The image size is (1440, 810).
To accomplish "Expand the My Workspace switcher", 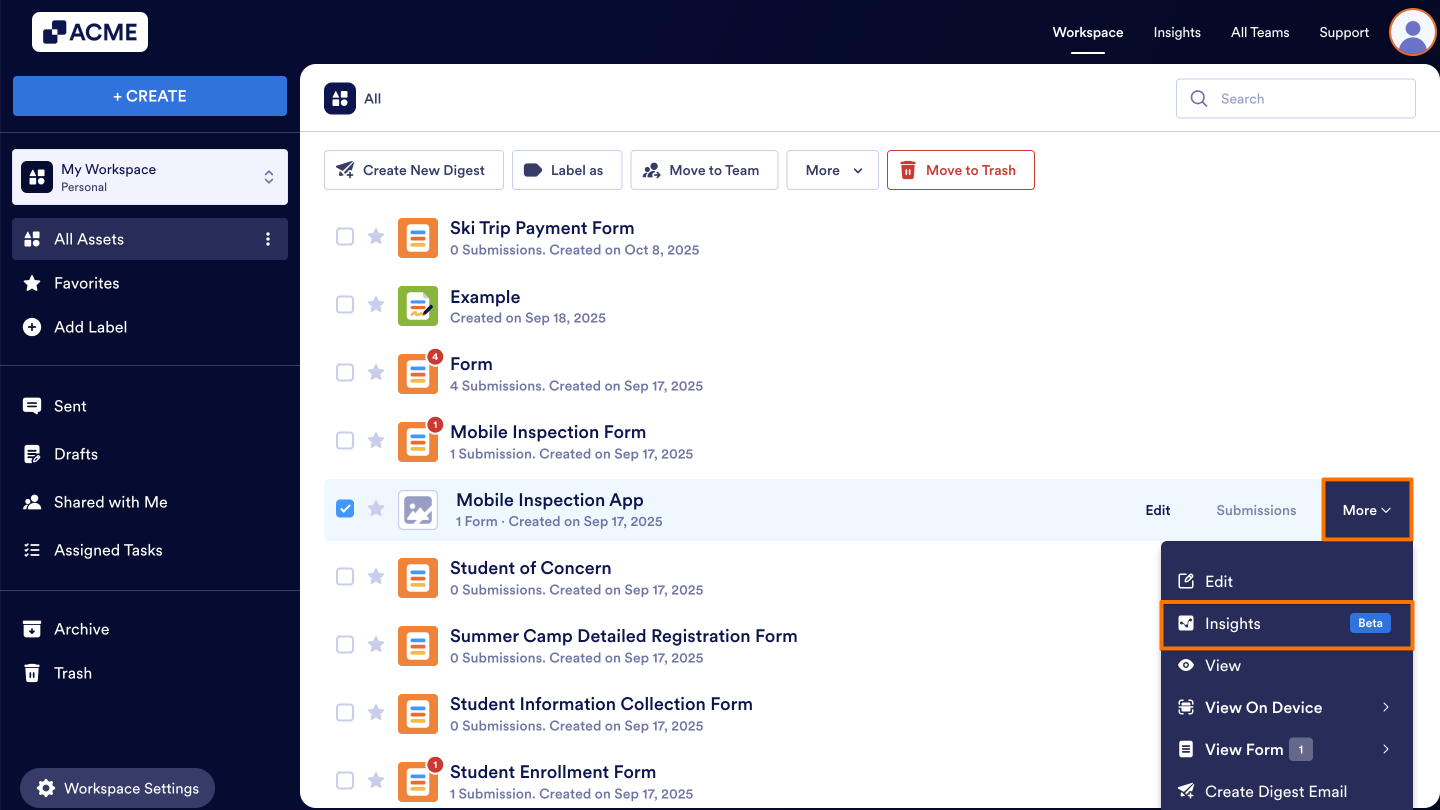I will [x=268, y=177].
